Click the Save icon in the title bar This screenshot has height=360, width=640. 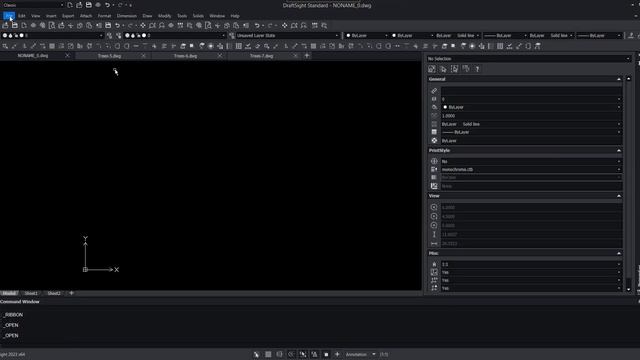point(89,5)
